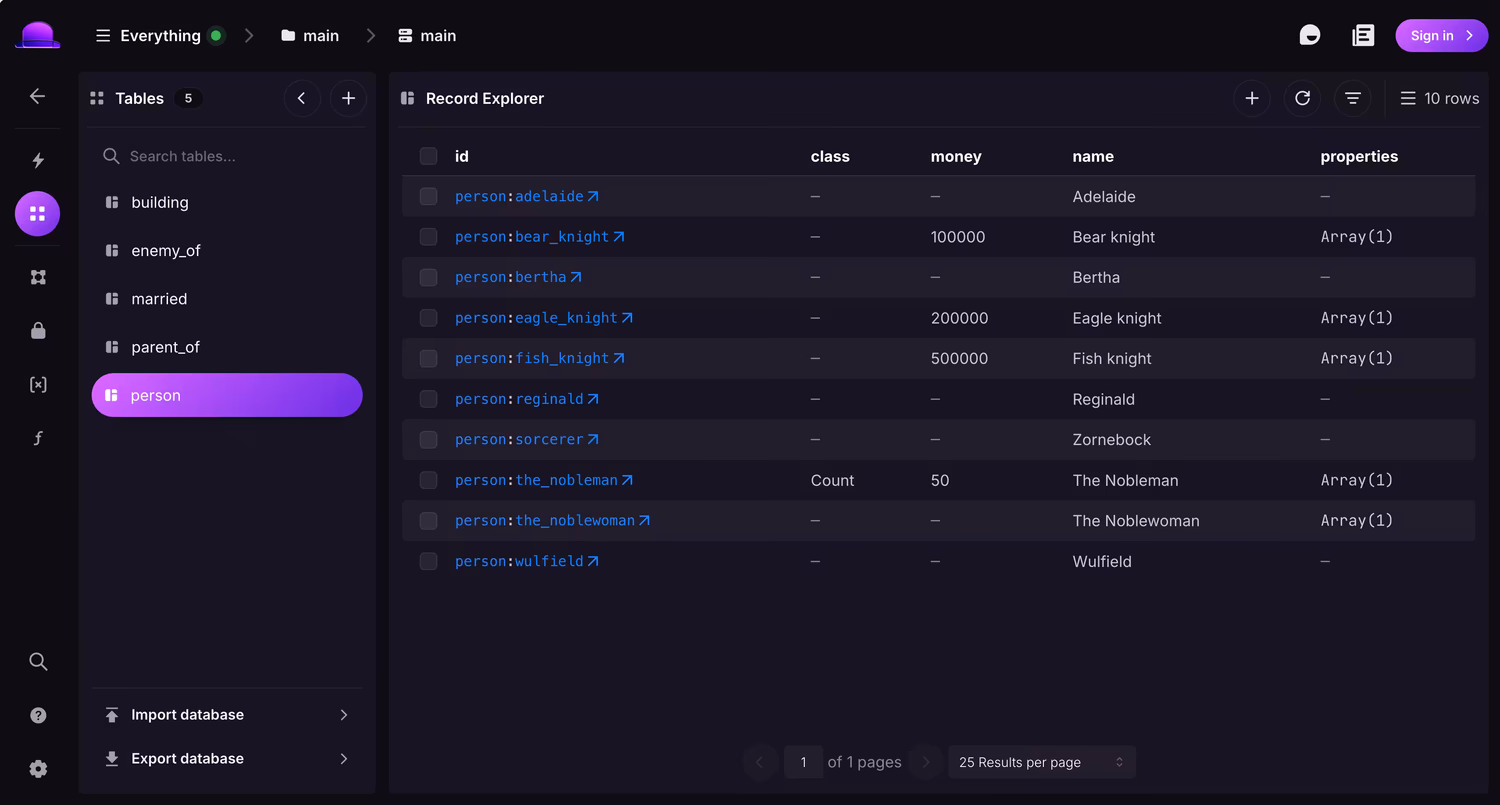The width and height of the screenshot is (1500, 805).
Task: Click the Count class value
Action: [832, 480]
